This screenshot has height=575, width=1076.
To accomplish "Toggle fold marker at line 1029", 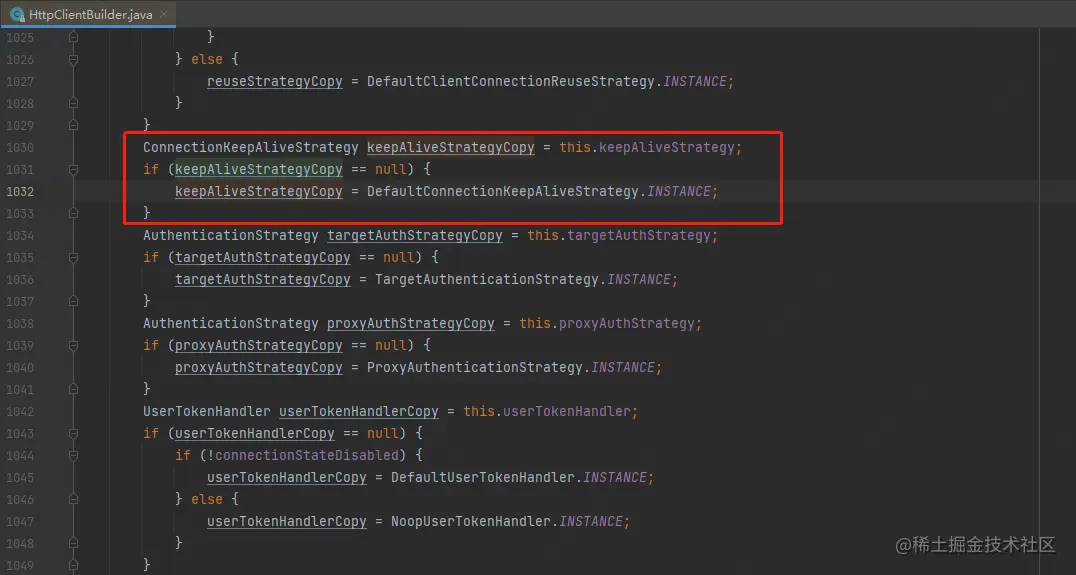I will (73, 125).
